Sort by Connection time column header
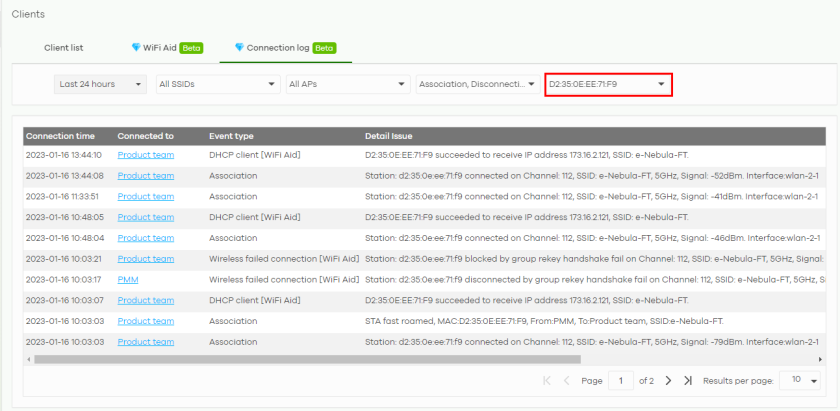The image size is (840, 411). (61, 135)
